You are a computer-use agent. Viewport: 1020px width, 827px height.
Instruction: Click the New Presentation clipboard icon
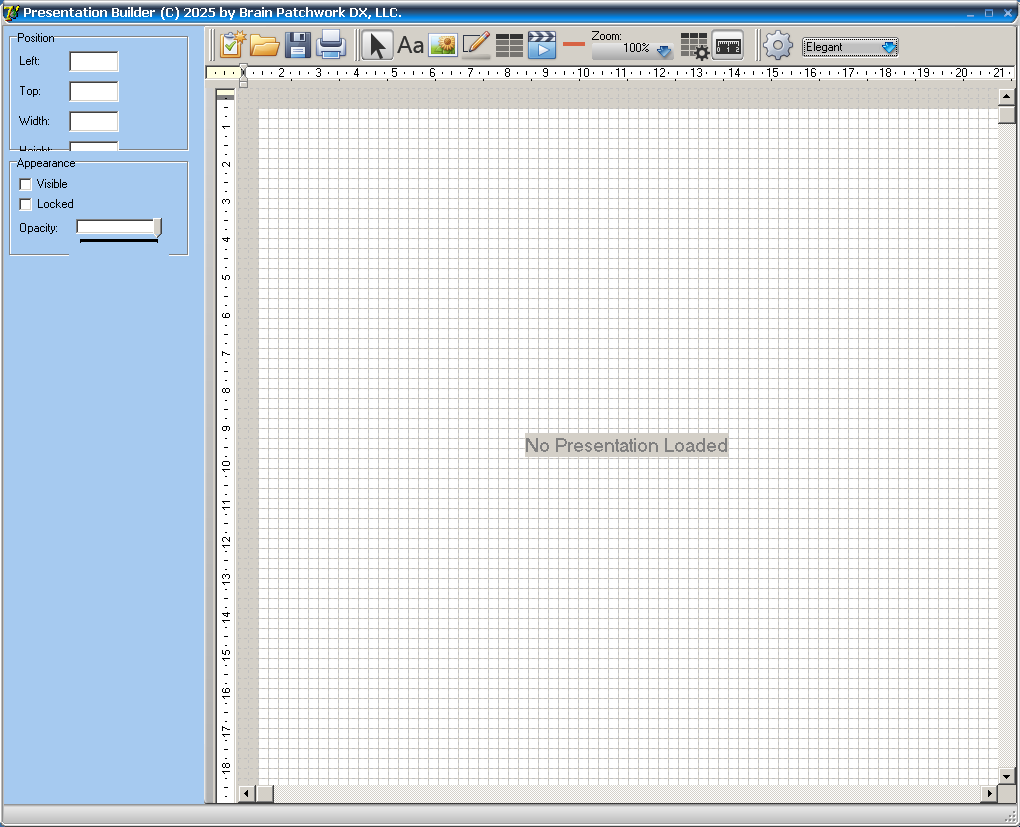[x=233, y=45]
